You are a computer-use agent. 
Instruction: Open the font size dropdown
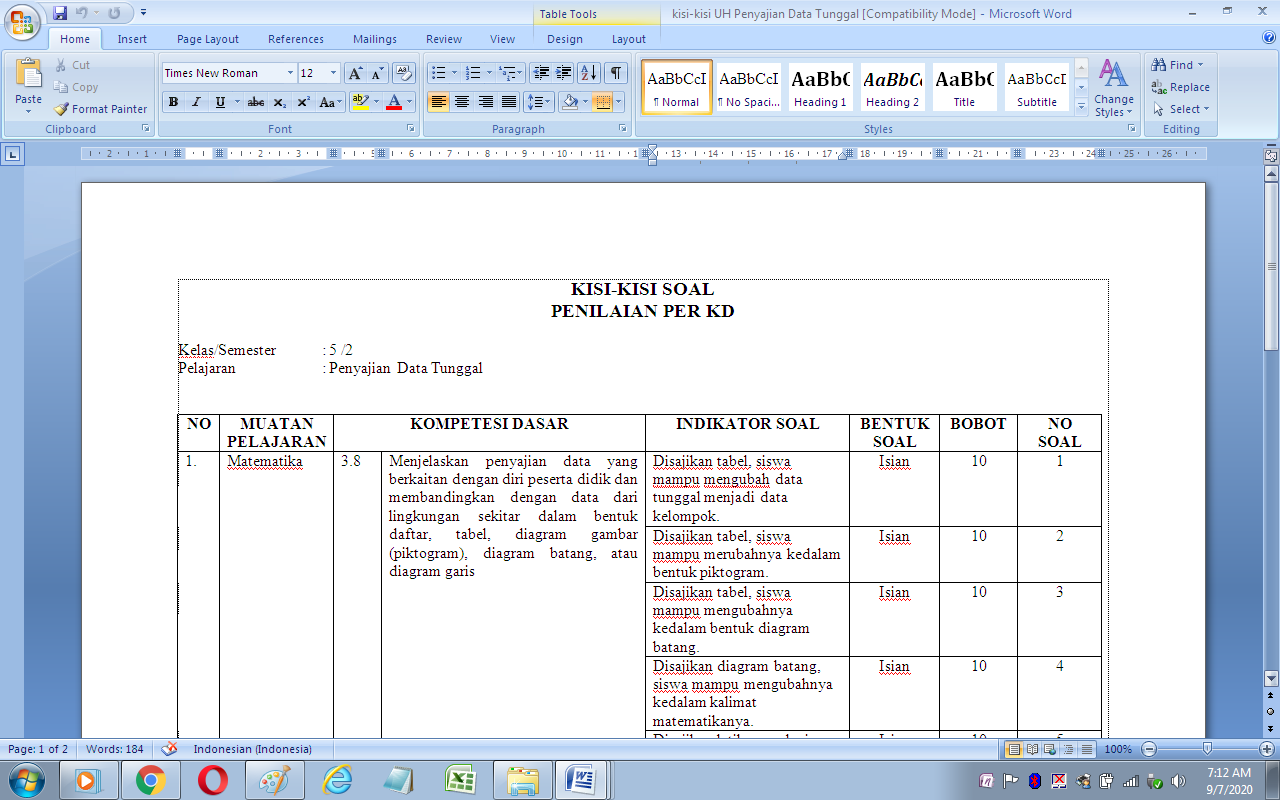334,73
